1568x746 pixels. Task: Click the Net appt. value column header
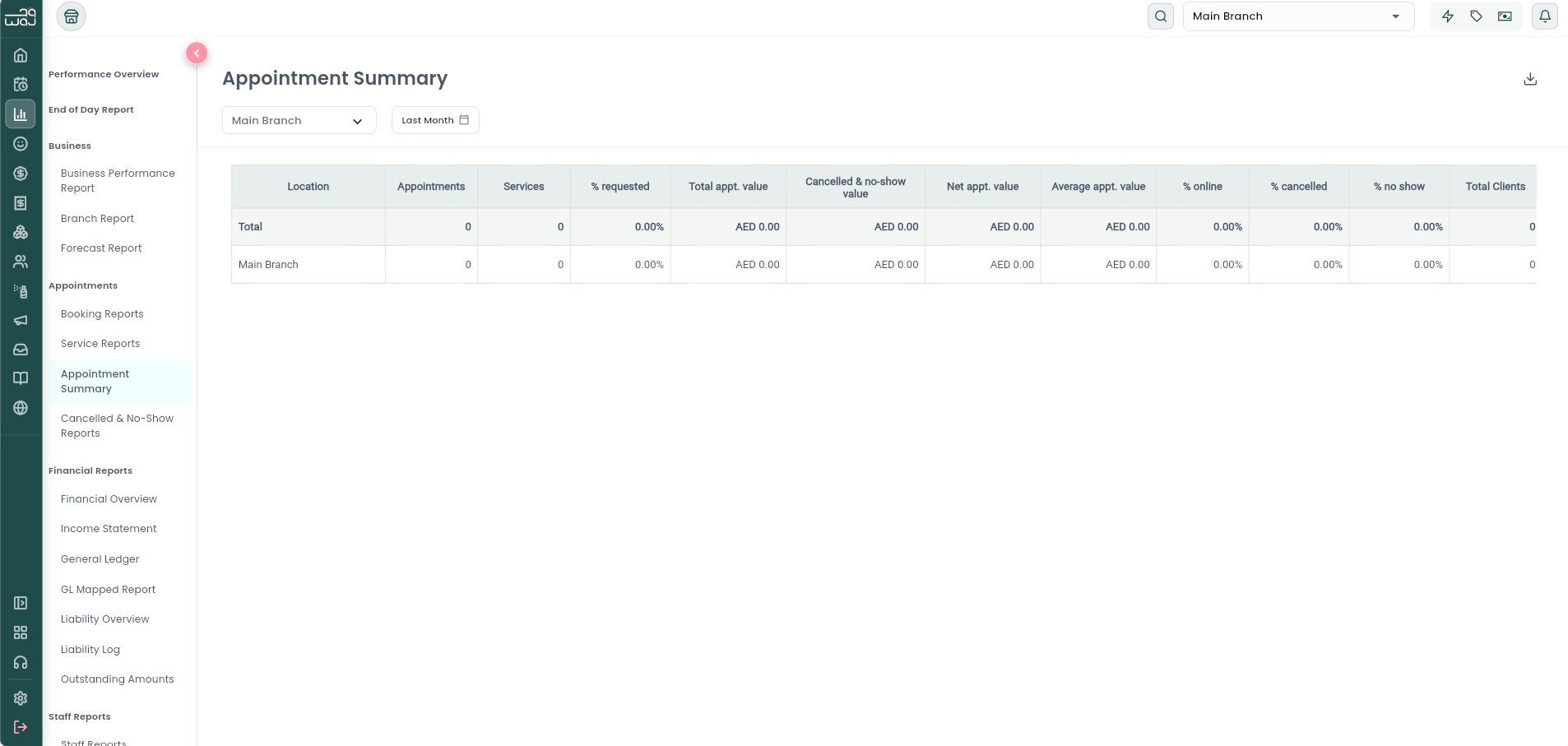point(983,187)
